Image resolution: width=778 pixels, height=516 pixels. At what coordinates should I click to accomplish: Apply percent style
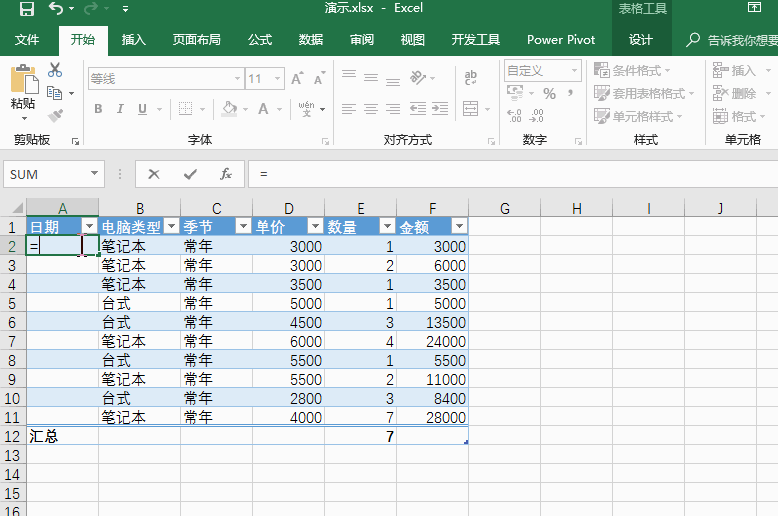tap(549, 93)
